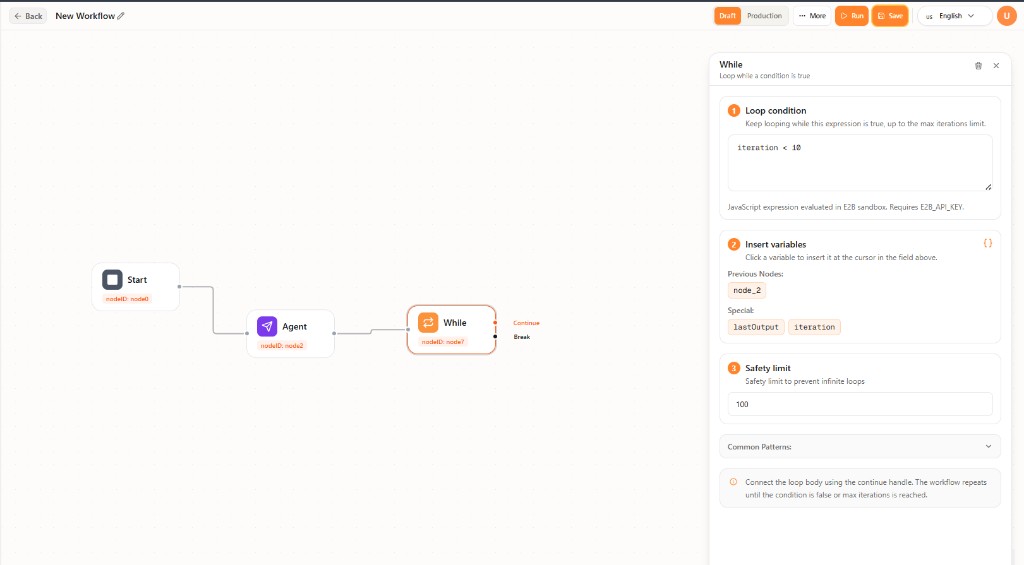Go back with the Back button
This screenshot has height=565, width=1024.
28,16
